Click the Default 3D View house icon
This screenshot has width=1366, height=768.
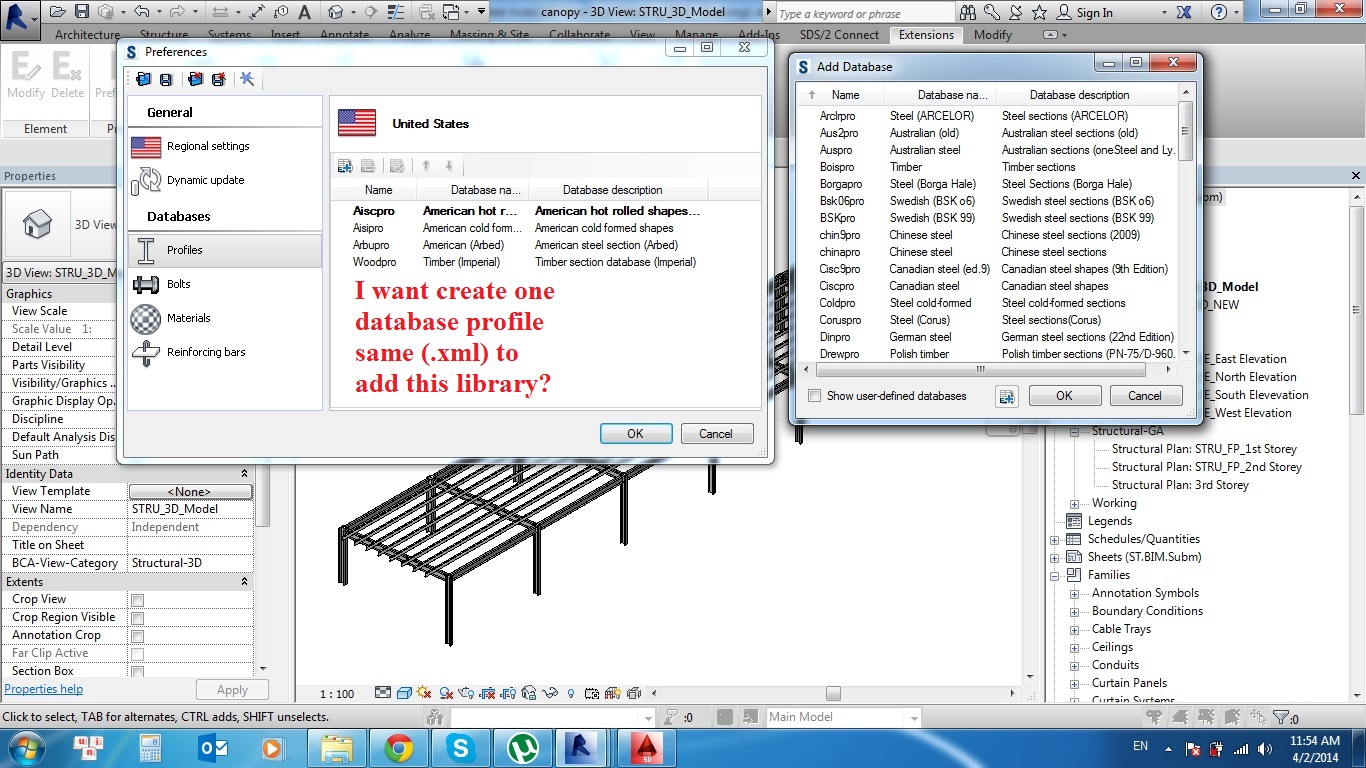(x=336, y=13)
